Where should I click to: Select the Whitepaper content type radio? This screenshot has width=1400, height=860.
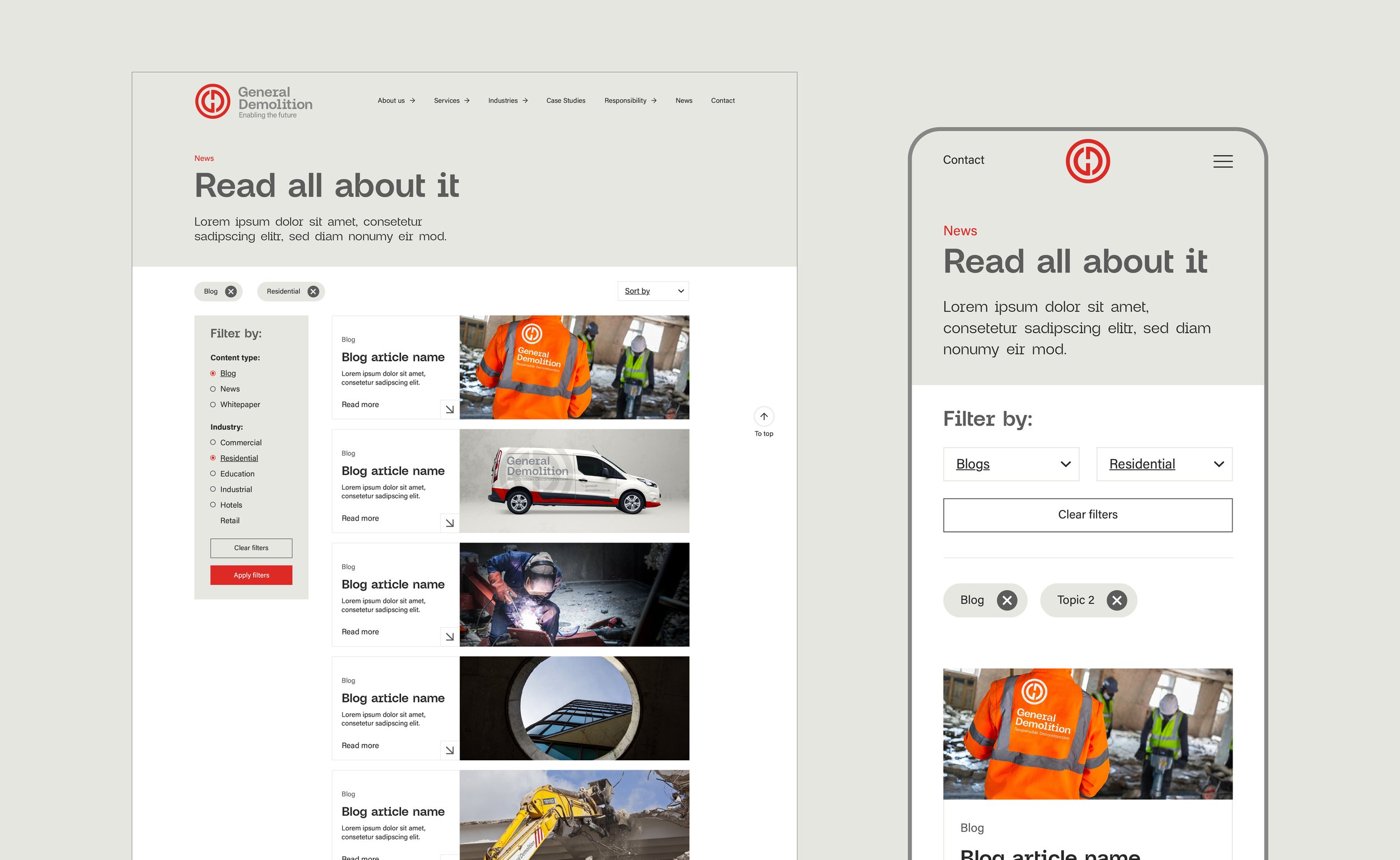[213, 404]
